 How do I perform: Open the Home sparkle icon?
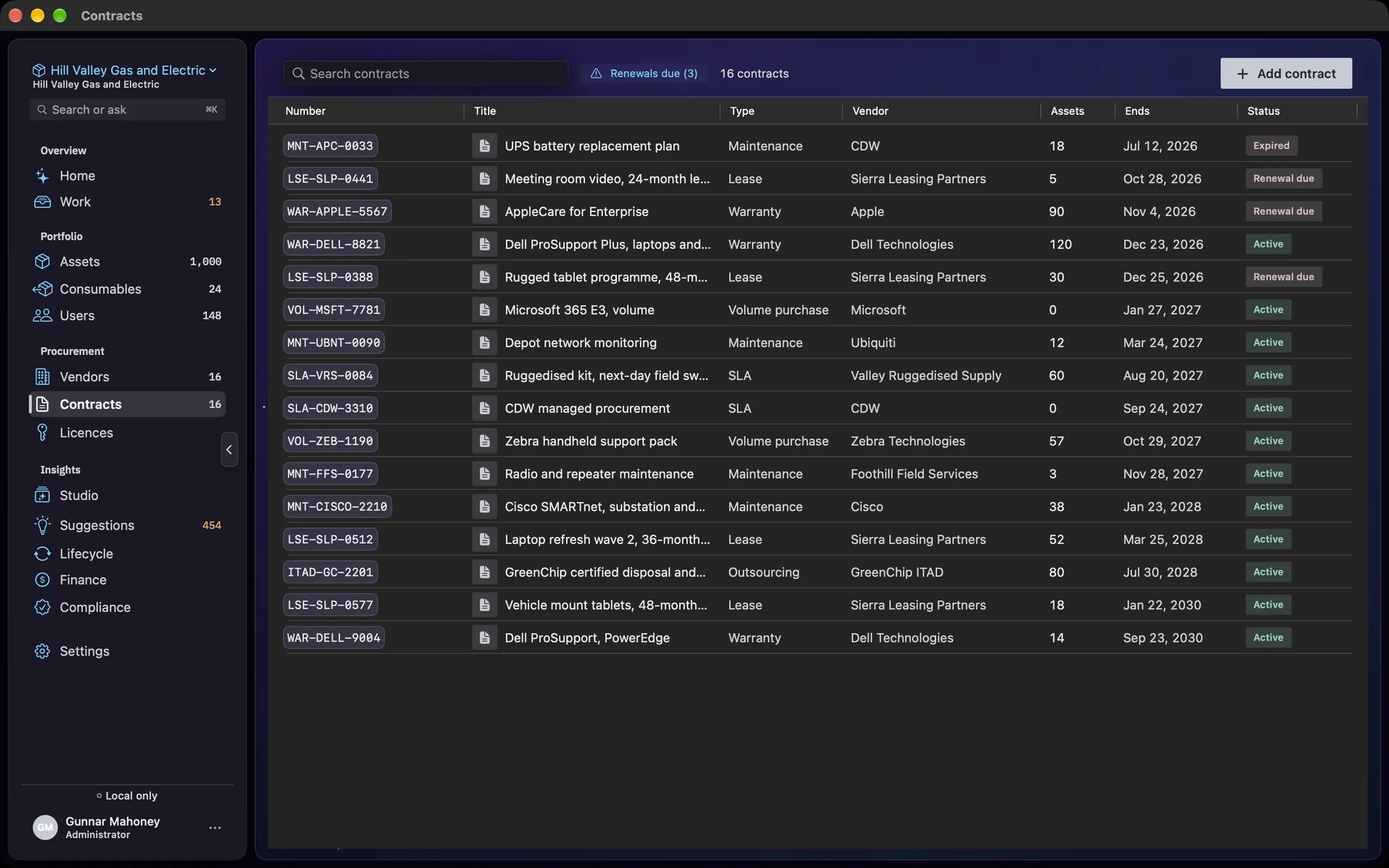[x=42, y=176]
